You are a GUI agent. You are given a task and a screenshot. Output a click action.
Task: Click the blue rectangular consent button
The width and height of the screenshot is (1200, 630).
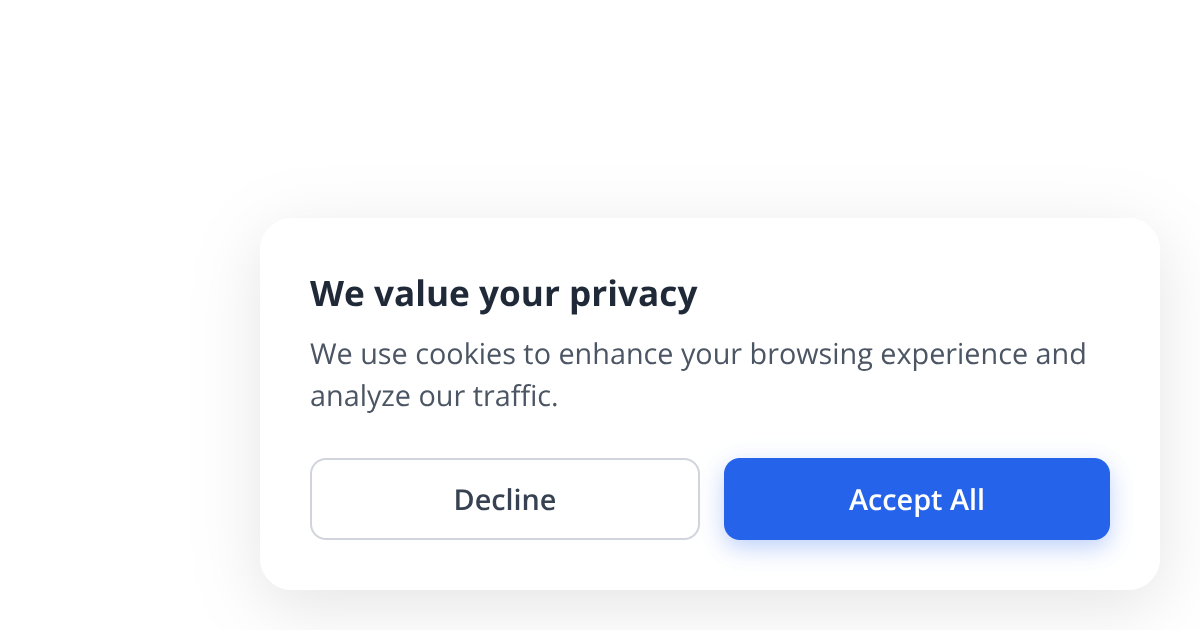(916, 499)
